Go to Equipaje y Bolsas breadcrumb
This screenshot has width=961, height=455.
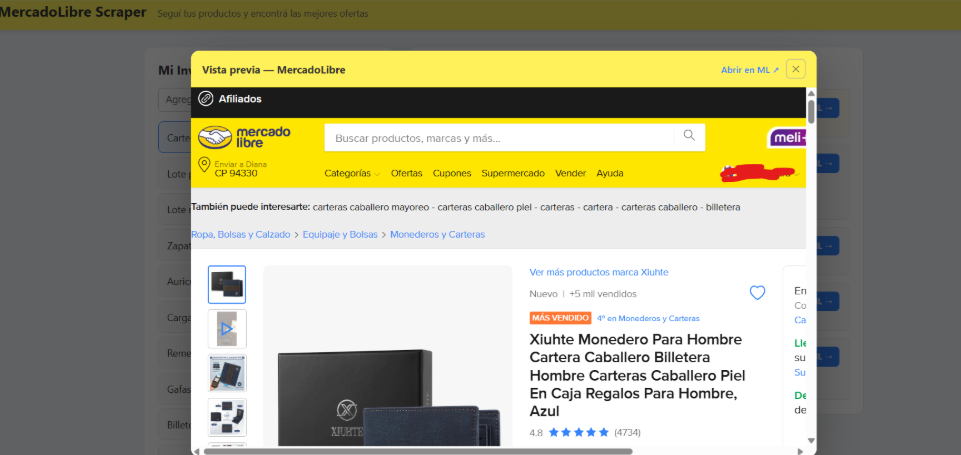tap(340, 234)
